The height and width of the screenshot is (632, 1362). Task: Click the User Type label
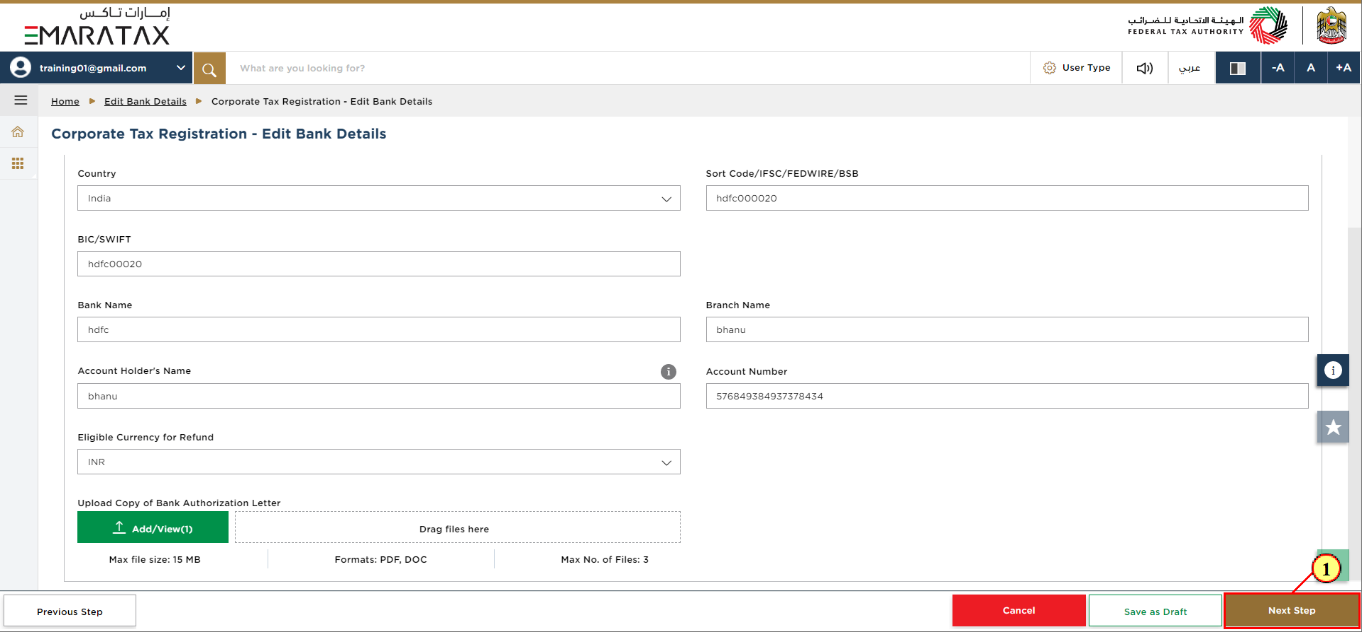click(x=1086, y=68)
